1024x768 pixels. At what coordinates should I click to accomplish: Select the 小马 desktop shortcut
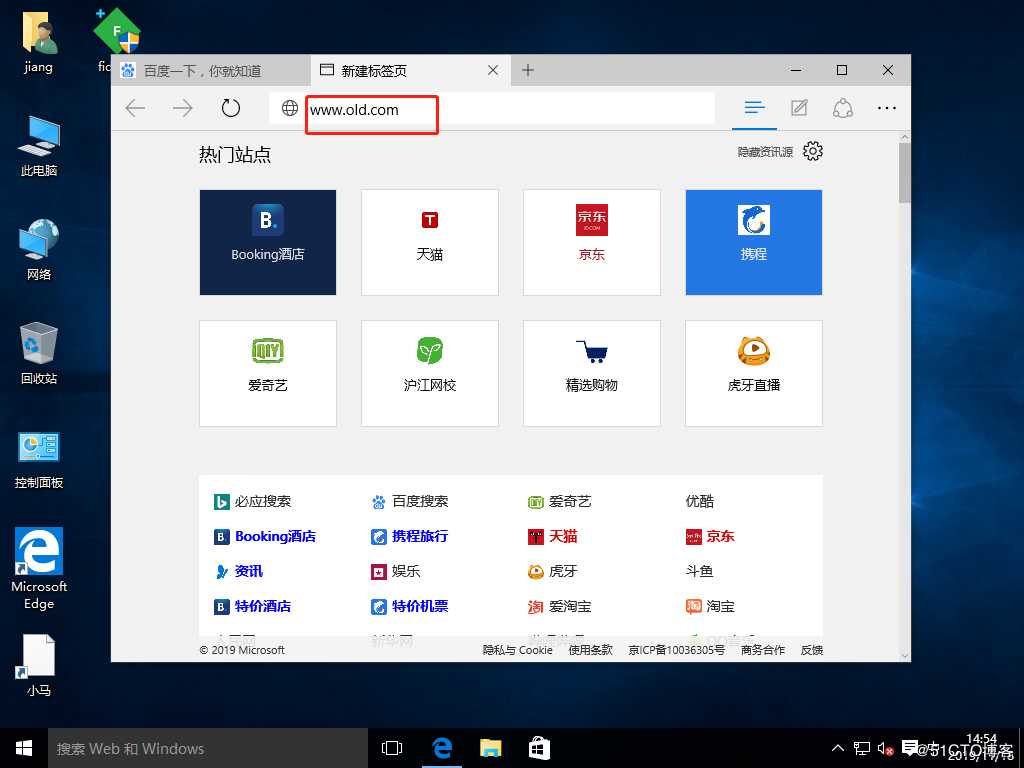click(39, 665)
